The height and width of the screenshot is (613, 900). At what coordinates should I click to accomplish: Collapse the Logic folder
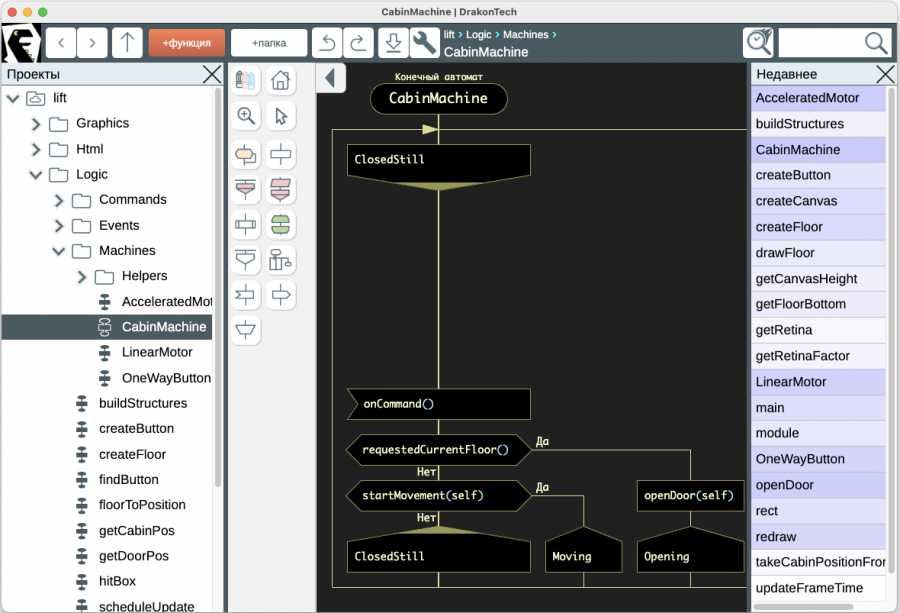click(x=36, y=174)
